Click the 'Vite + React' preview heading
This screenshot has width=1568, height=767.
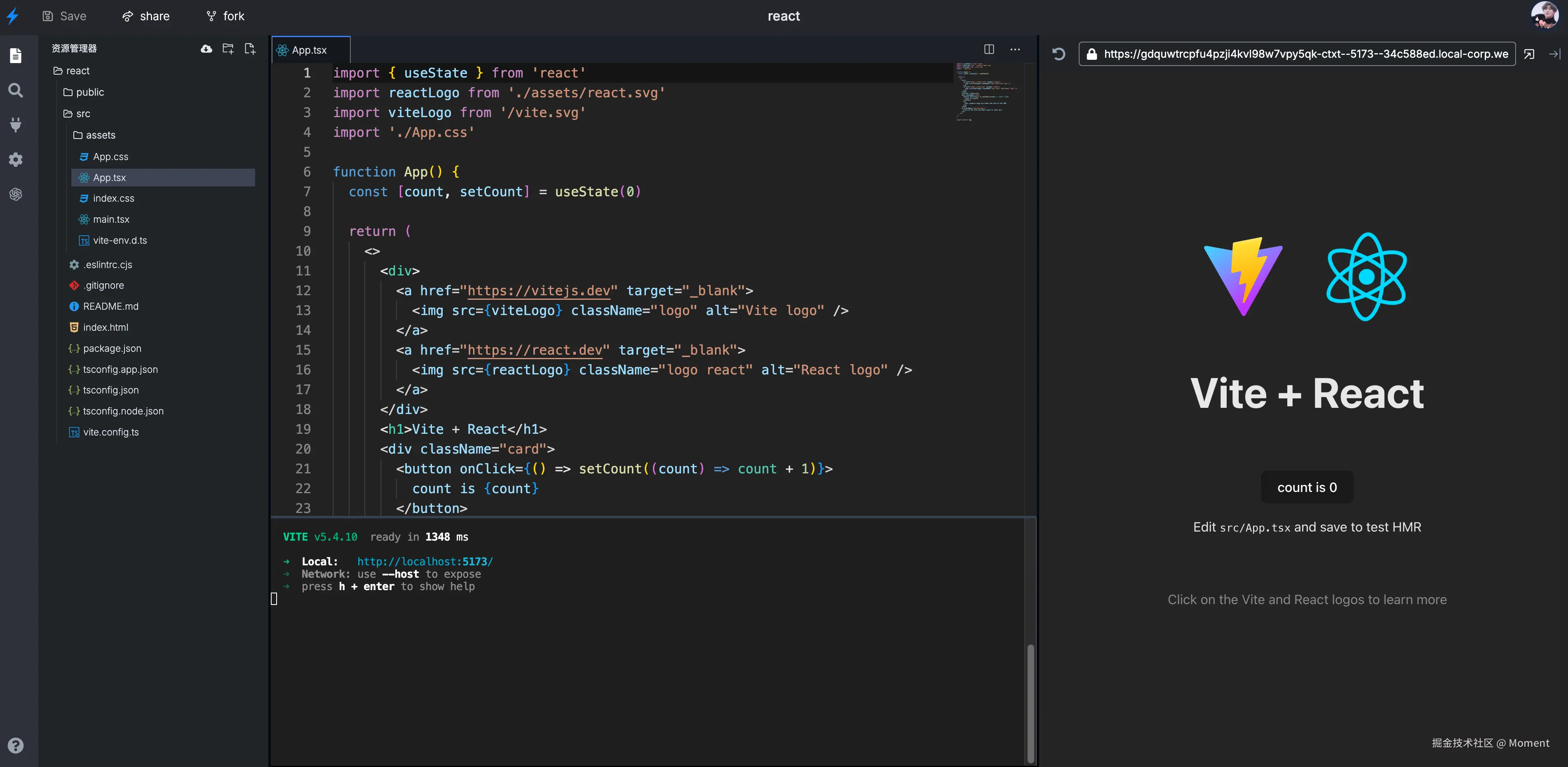pyautogui.click(x=1307, y=393)
